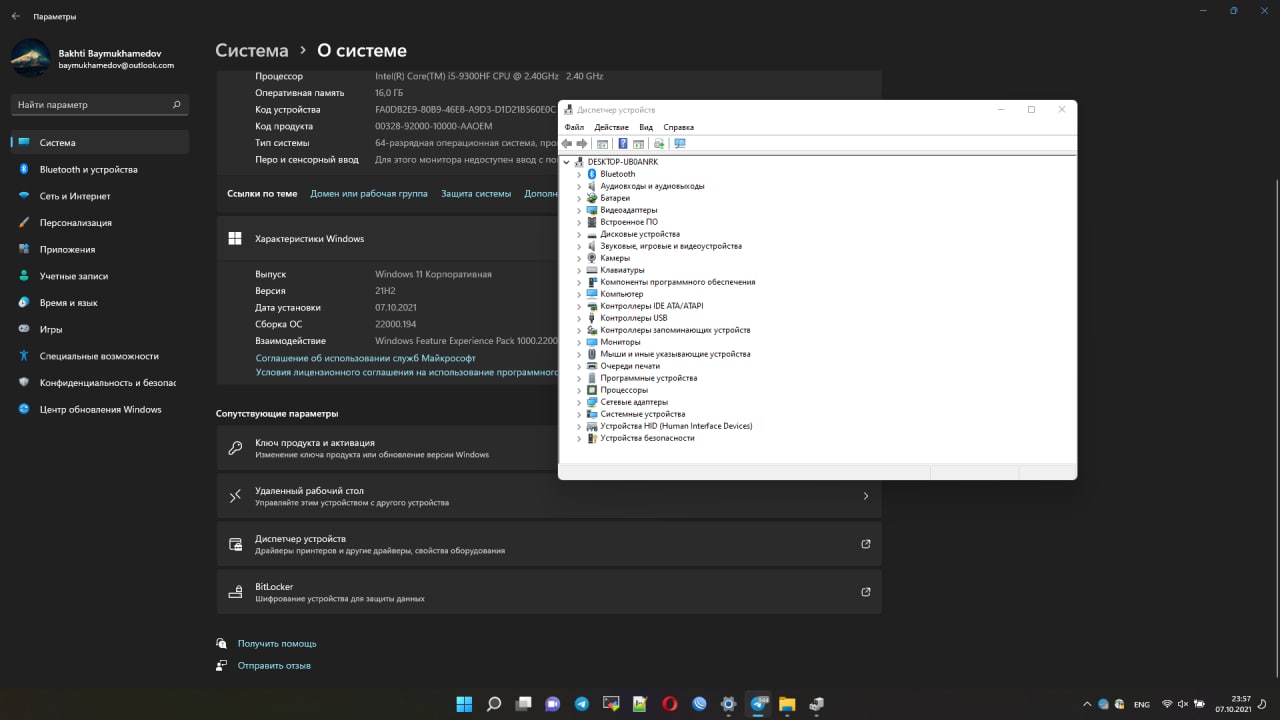This screenshot has width=1280, height=720.
Task: Show hidden tray icons chevron
Action: (x=1087, y=704)
